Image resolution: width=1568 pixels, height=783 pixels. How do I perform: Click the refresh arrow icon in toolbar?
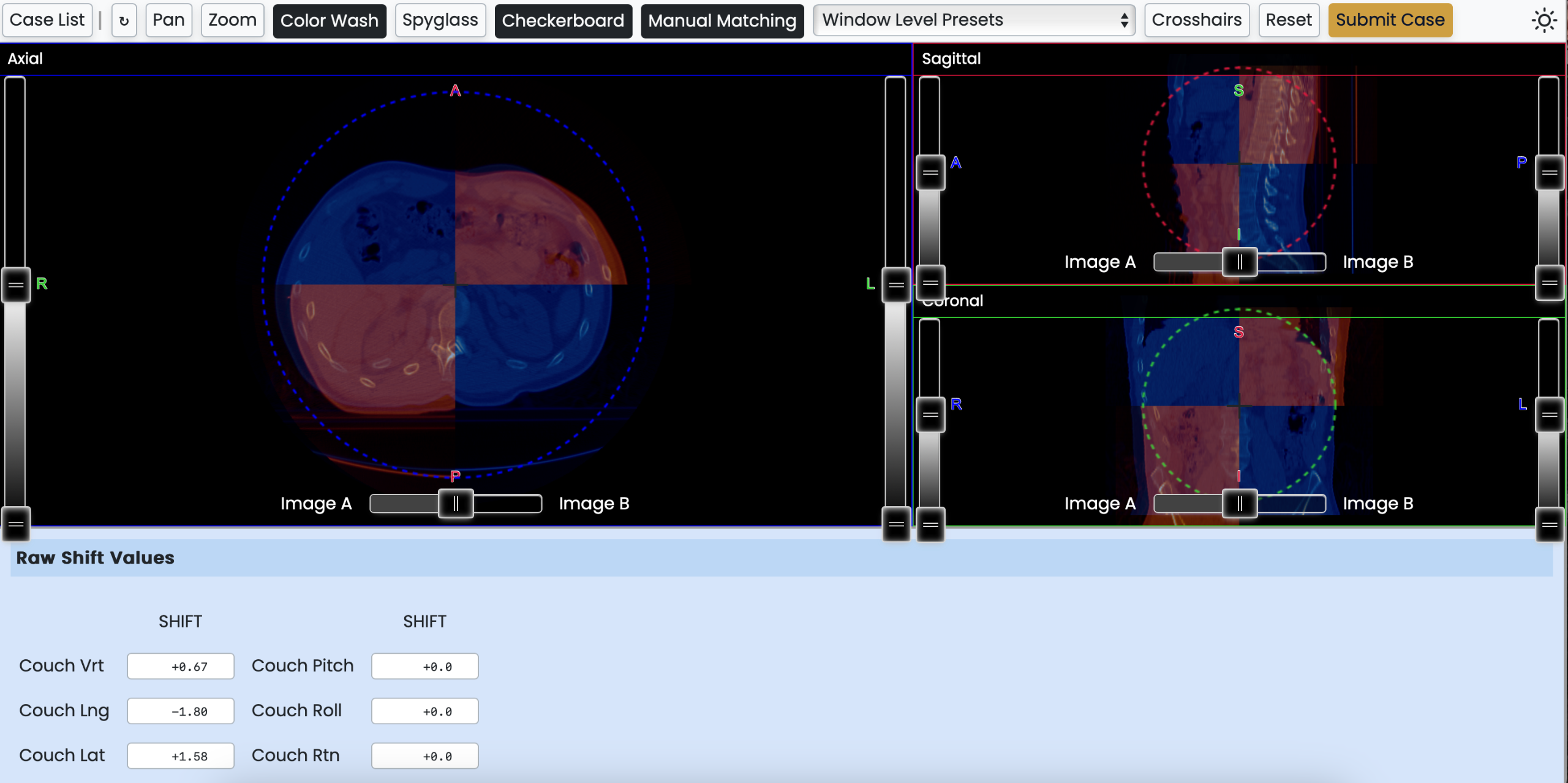(124, 20)
